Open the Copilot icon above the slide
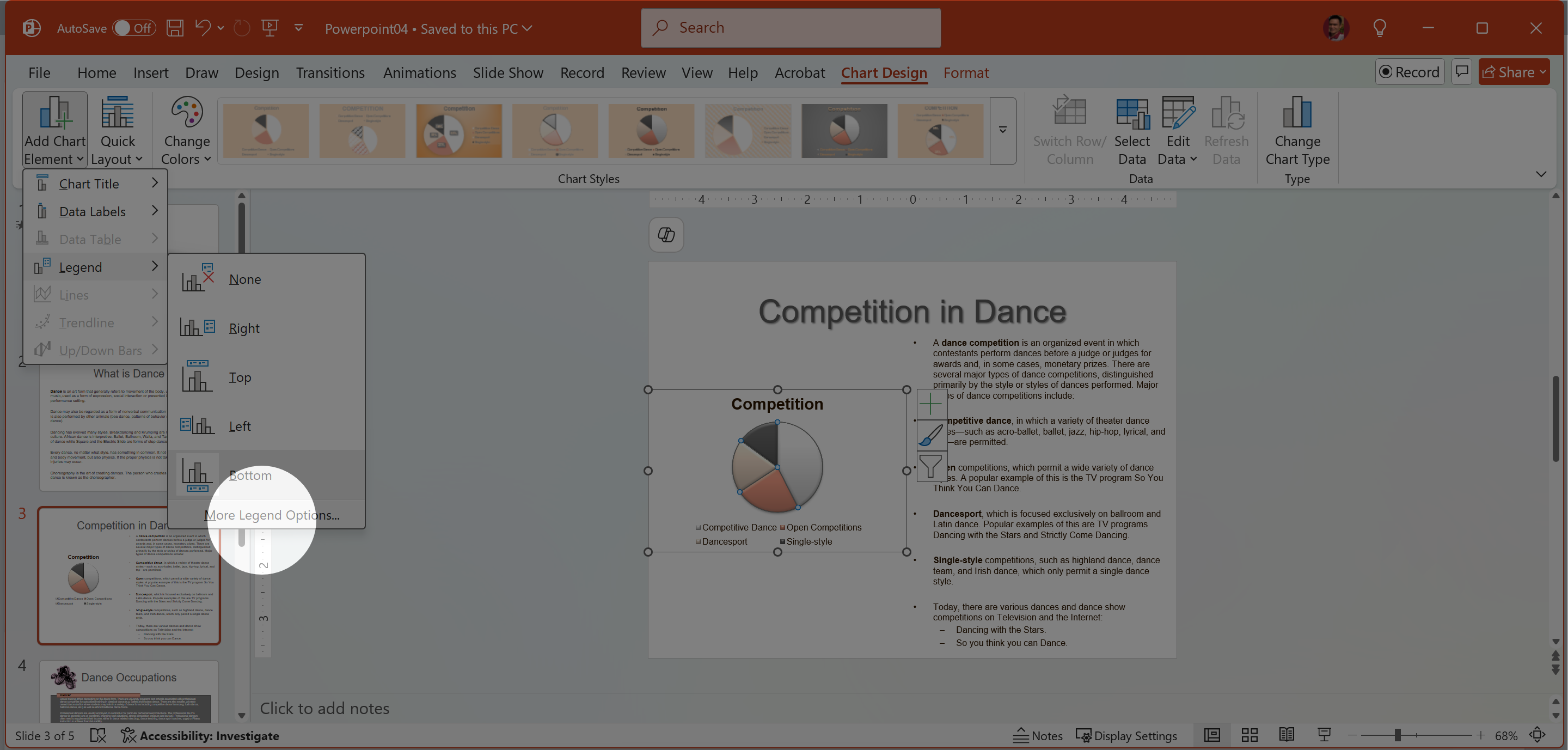Image resolution: width=1568 pixels, height=750 pixels. coord(666,235)
